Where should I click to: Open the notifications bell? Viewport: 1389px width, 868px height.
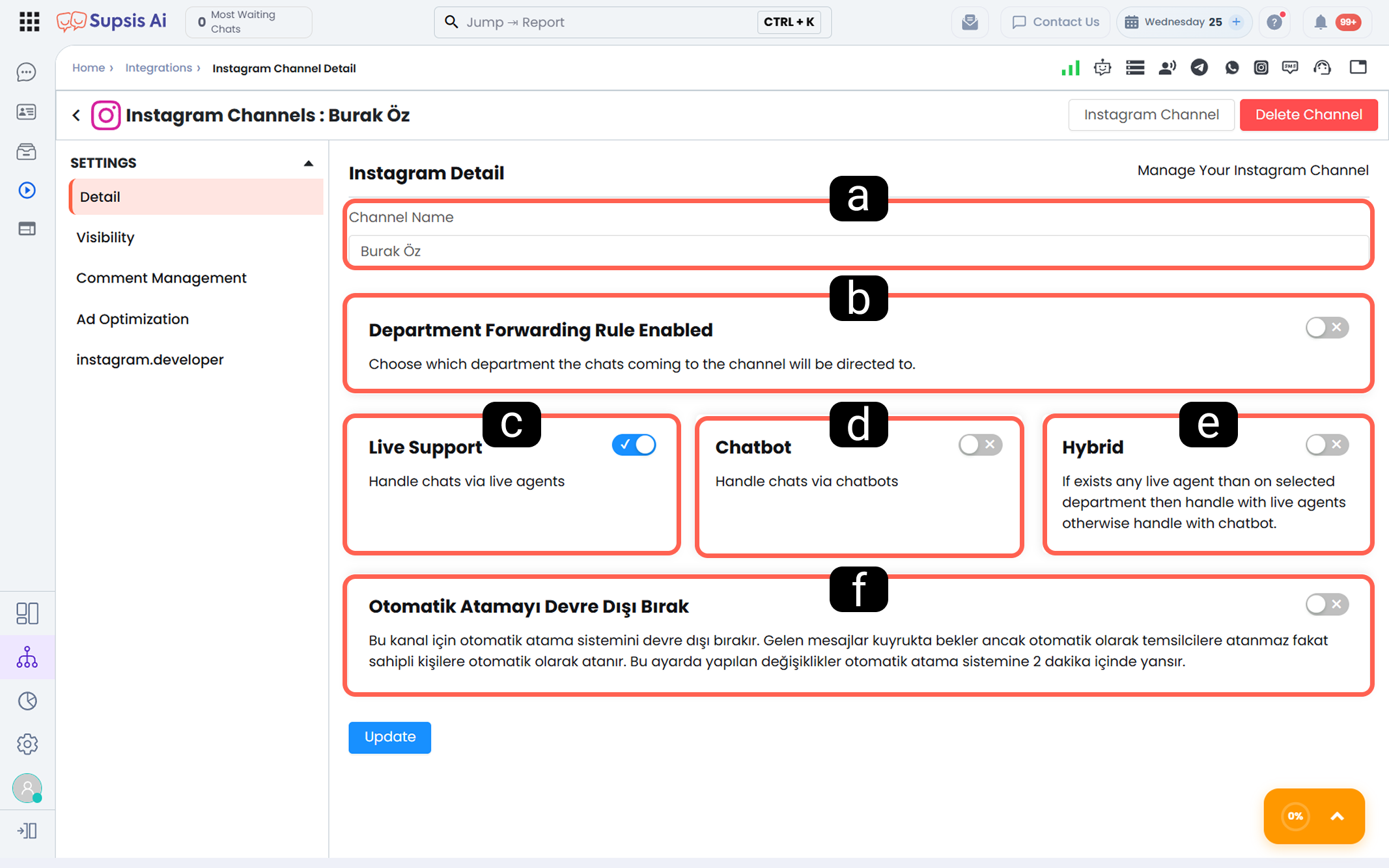point(1320,22)
